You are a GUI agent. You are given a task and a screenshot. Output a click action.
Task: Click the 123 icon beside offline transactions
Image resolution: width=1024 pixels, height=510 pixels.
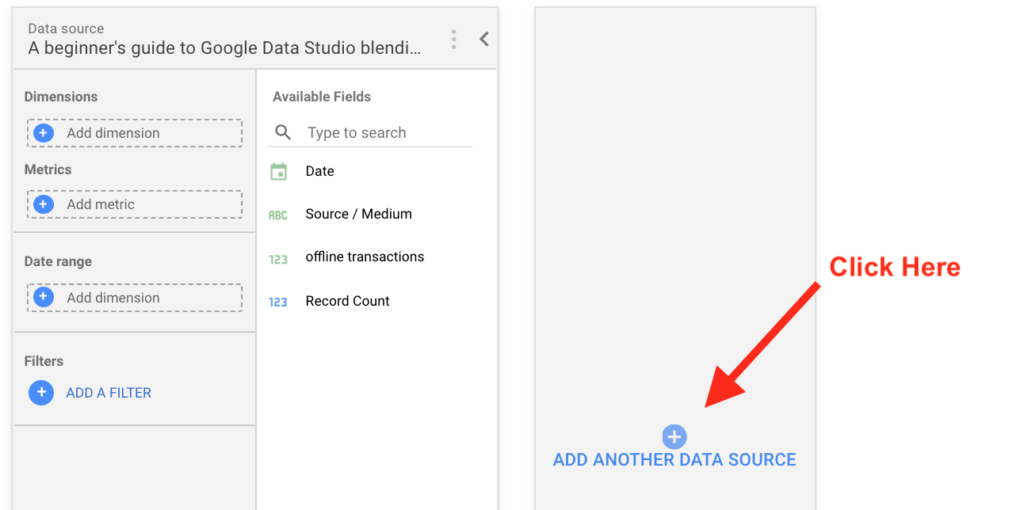[x=278, y=259]
